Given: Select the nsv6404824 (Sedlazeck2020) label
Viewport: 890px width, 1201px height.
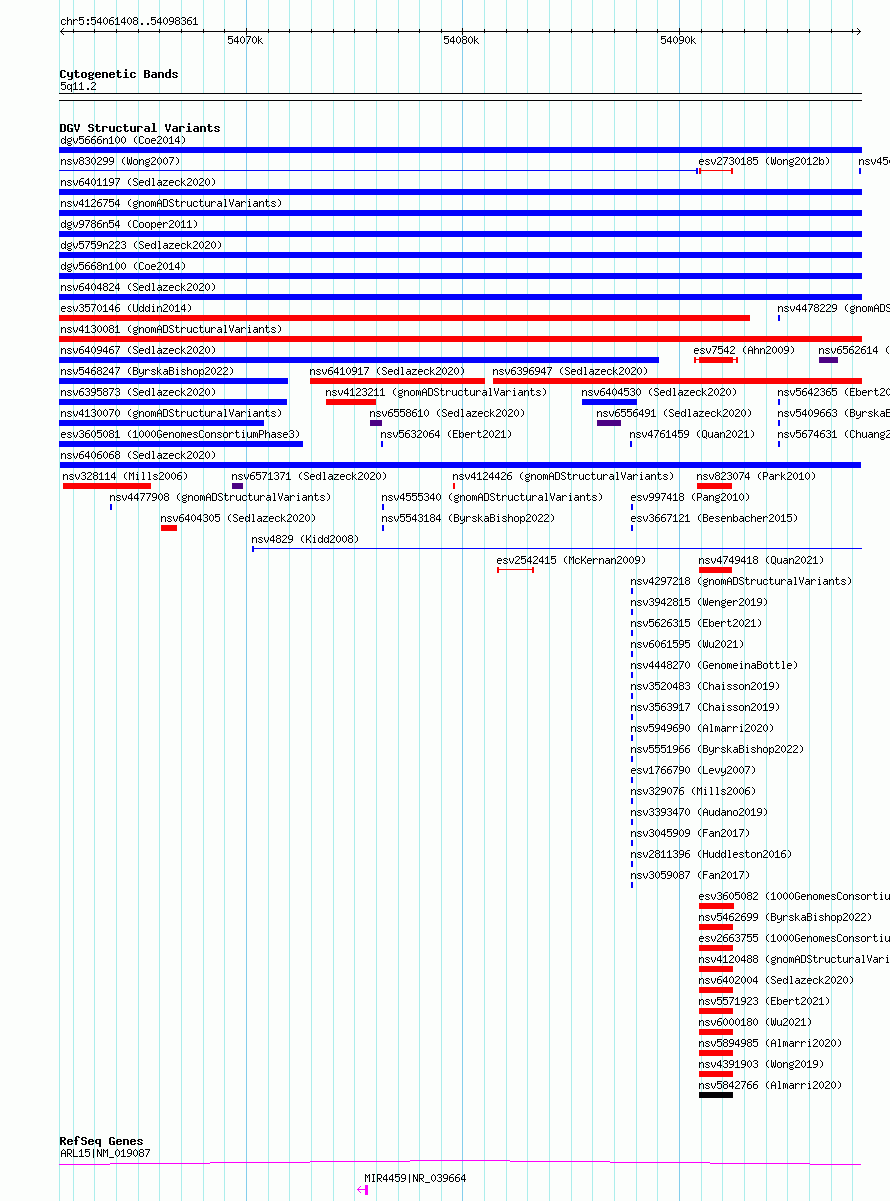Looking at the screenshot, I should click(138, 287).
